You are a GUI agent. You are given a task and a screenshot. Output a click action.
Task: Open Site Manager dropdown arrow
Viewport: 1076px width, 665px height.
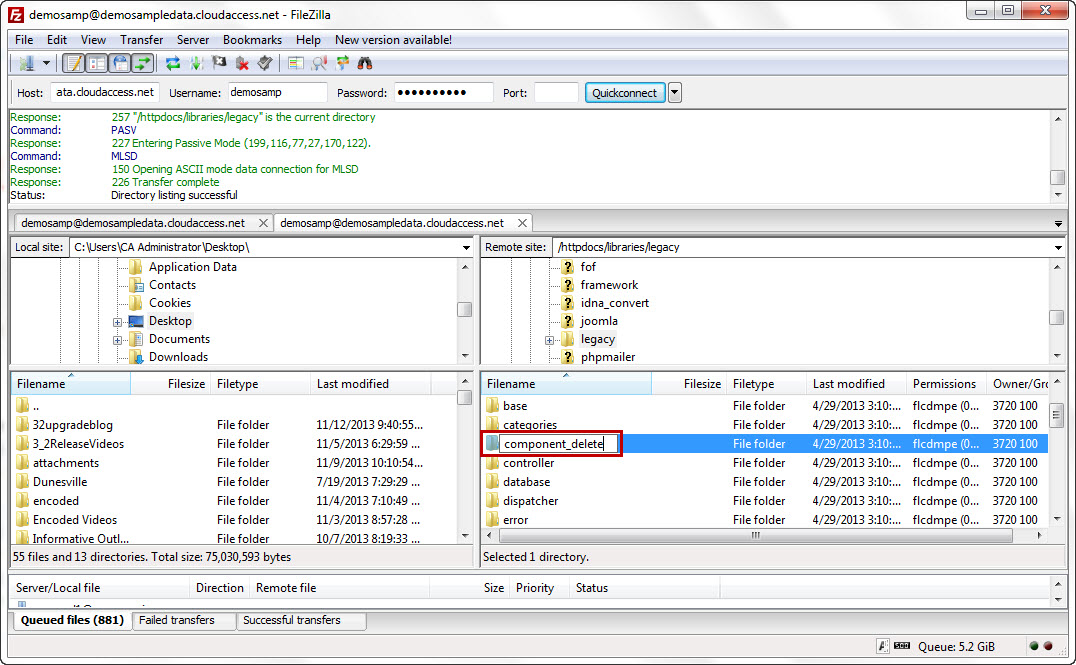[x=46, y=63]
